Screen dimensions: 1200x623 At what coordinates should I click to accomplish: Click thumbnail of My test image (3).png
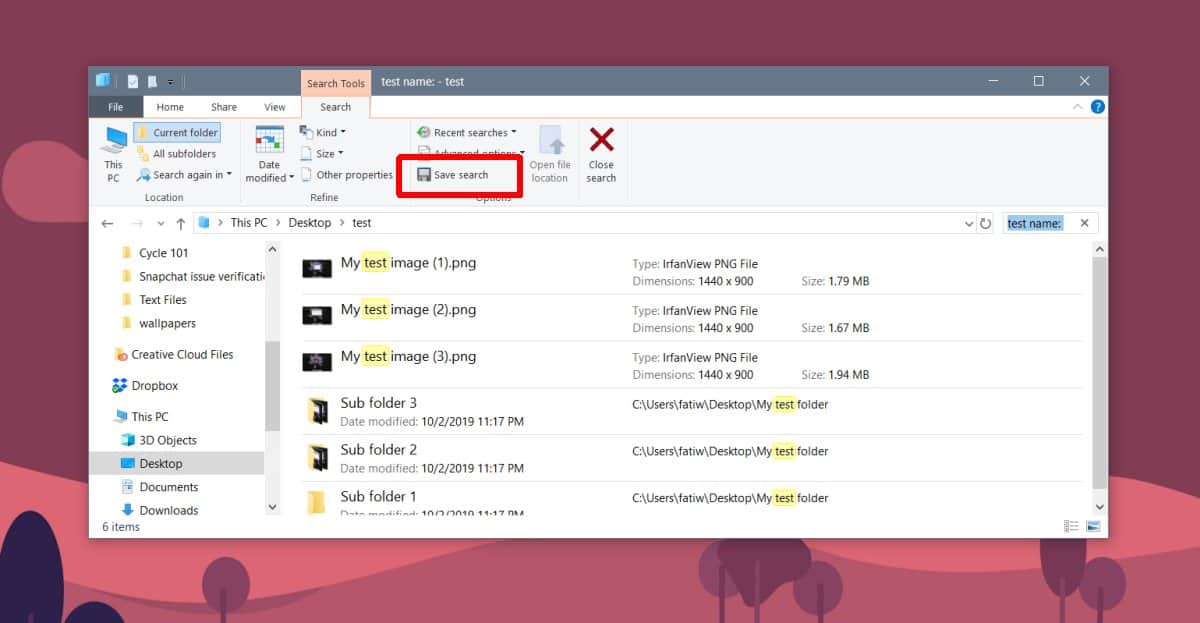point(317,362)
